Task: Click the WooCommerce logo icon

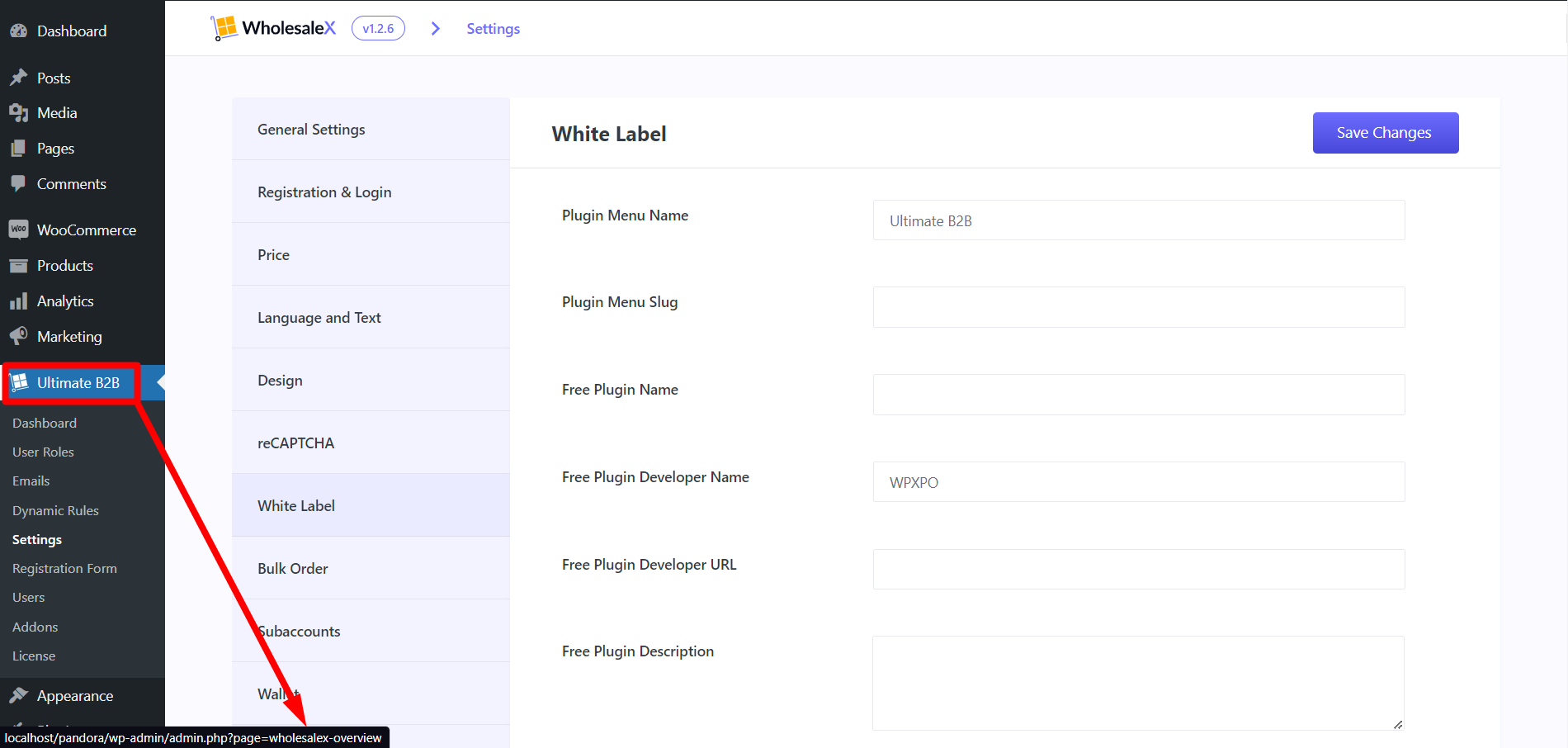Action: tap(19, 230)
